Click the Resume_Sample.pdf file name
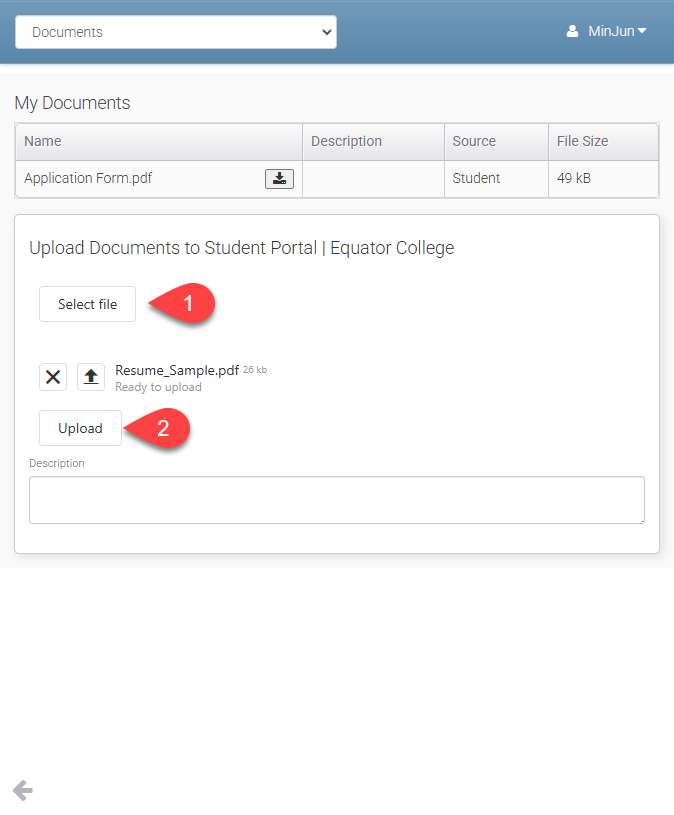Screen dimensions: 674x815 (177, 370)
